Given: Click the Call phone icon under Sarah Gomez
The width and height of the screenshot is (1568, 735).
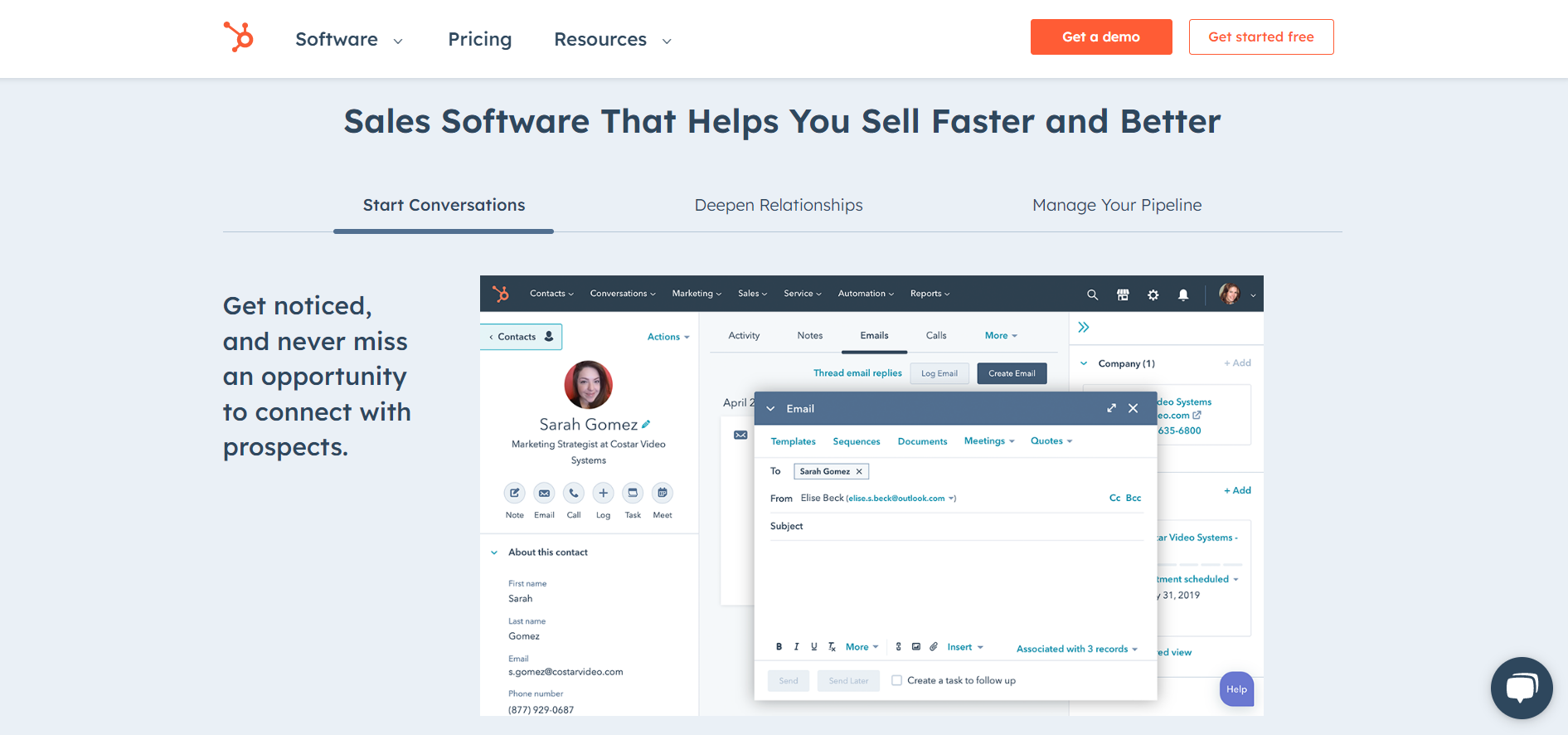Looking at the screenshot, I should point(573,494).
